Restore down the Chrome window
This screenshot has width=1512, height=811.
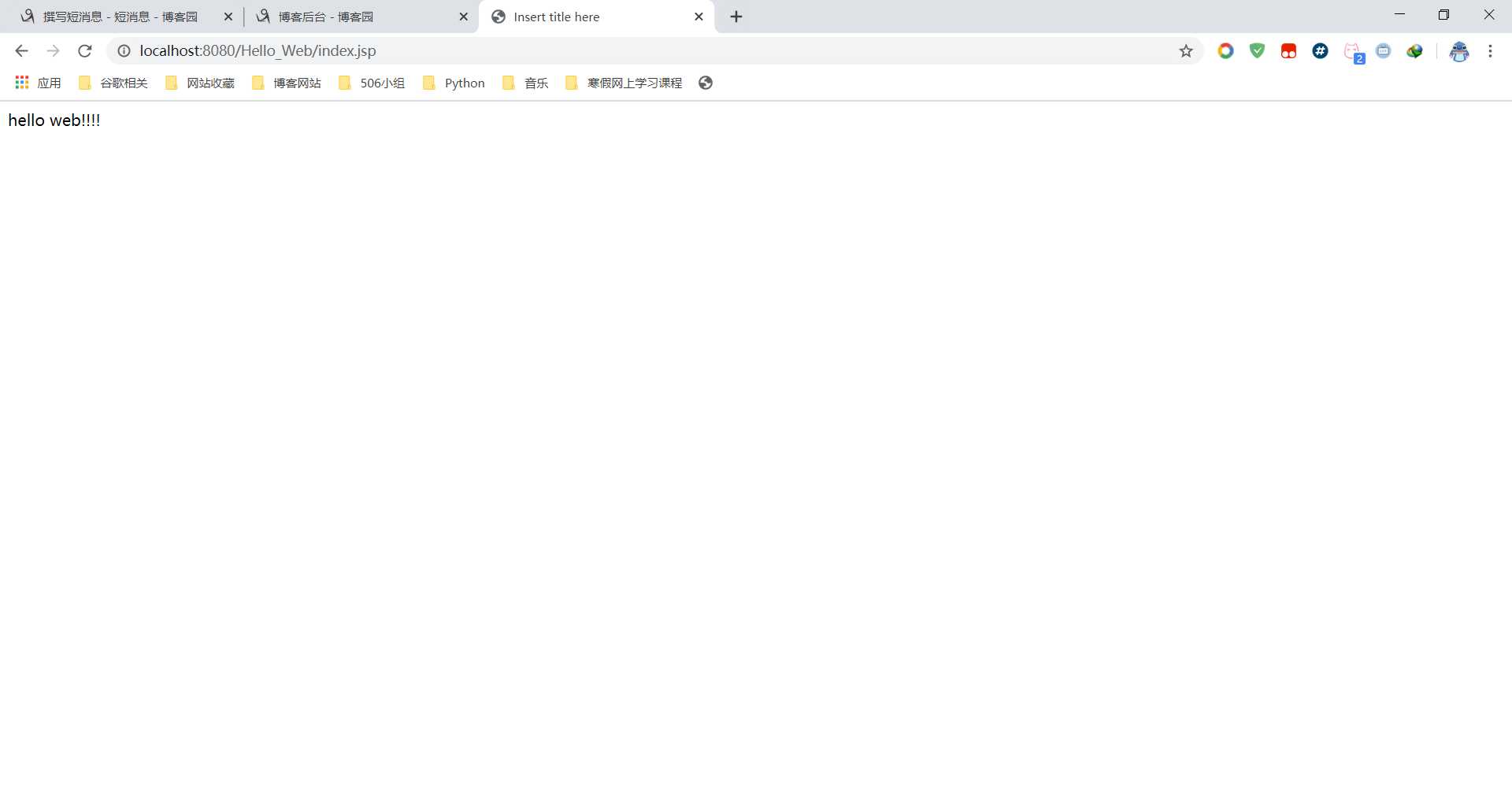pos(1443,14)
